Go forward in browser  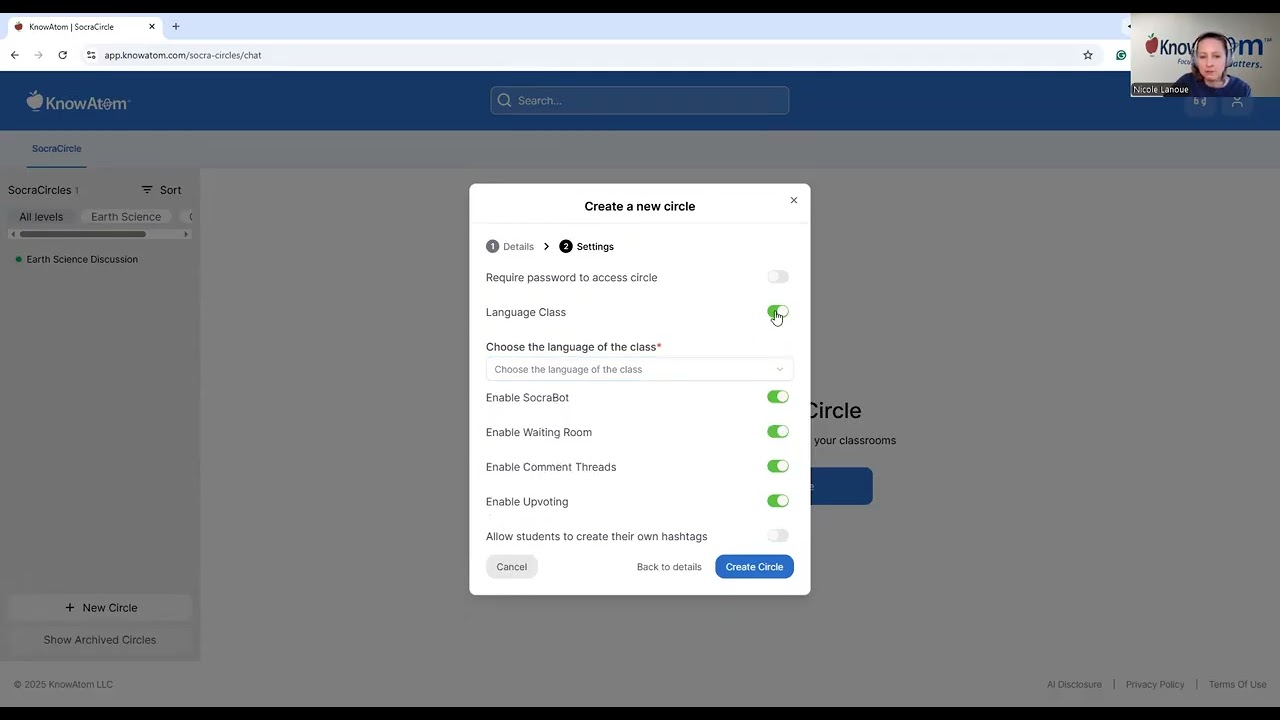(x=39, y=55)
